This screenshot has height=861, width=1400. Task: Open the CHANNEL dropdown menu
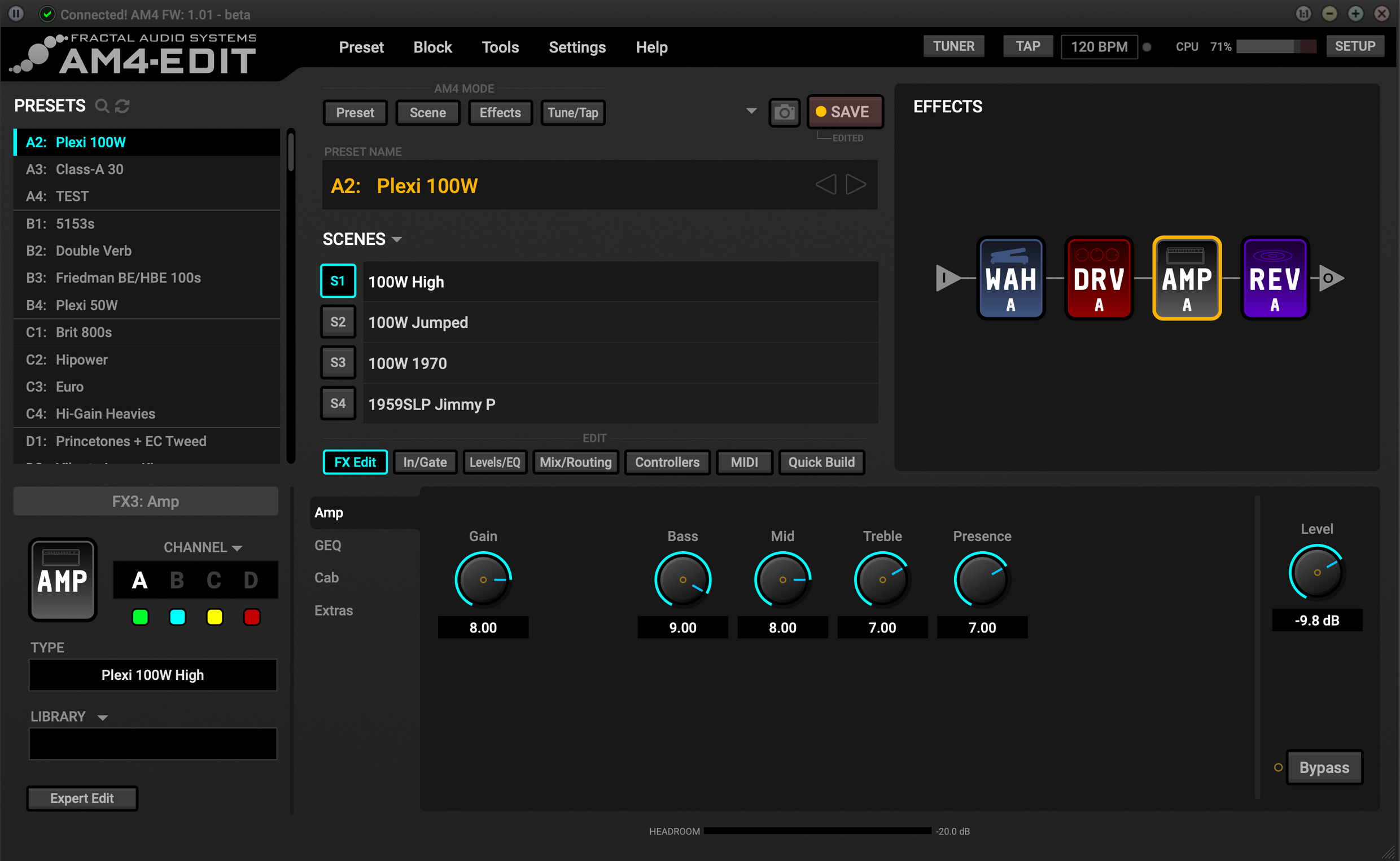pos(238,548)
